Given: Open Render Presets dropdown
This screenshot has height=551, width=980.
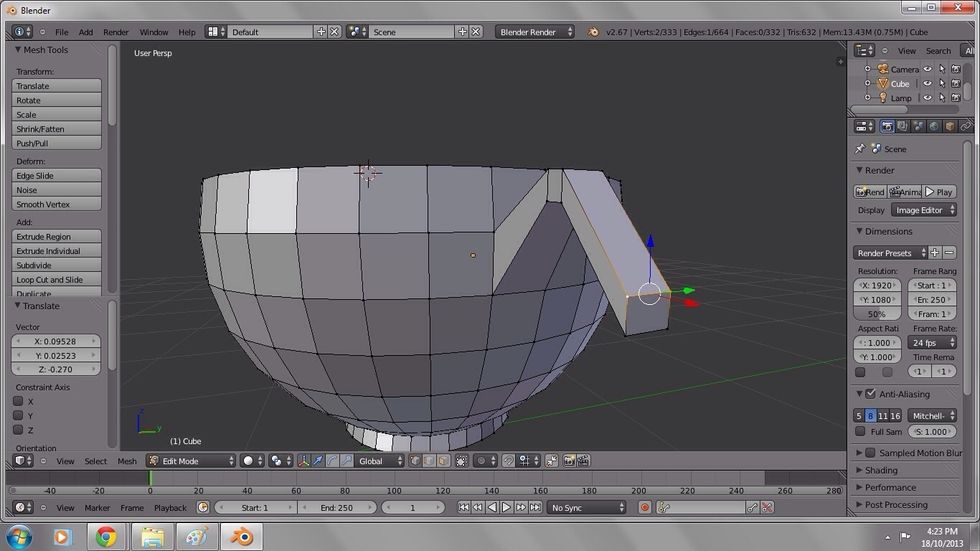Looking at the screenshot, I should [x=890, y=253].
